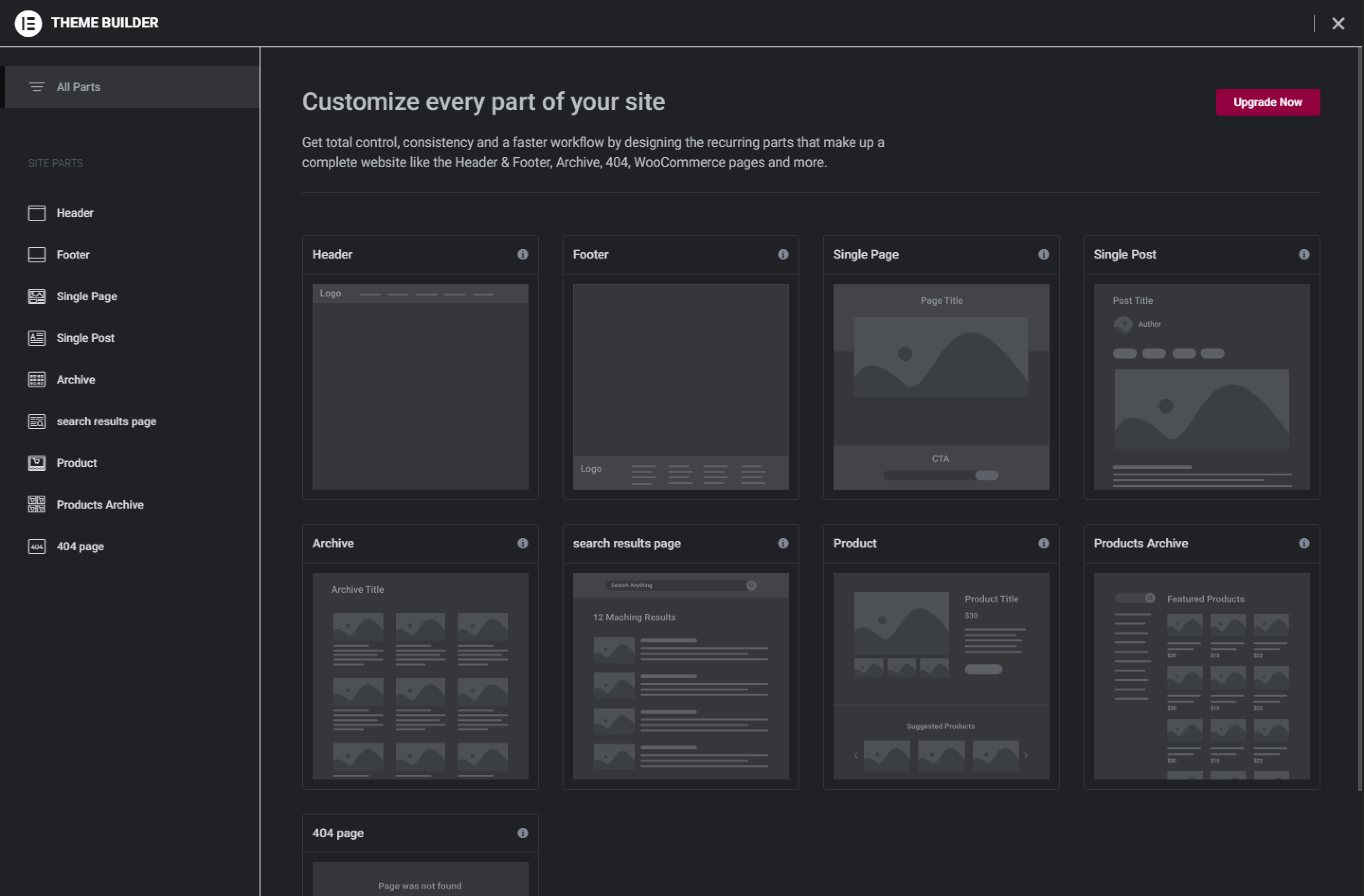
Task: Show info for search results page card
Action: 783,543
